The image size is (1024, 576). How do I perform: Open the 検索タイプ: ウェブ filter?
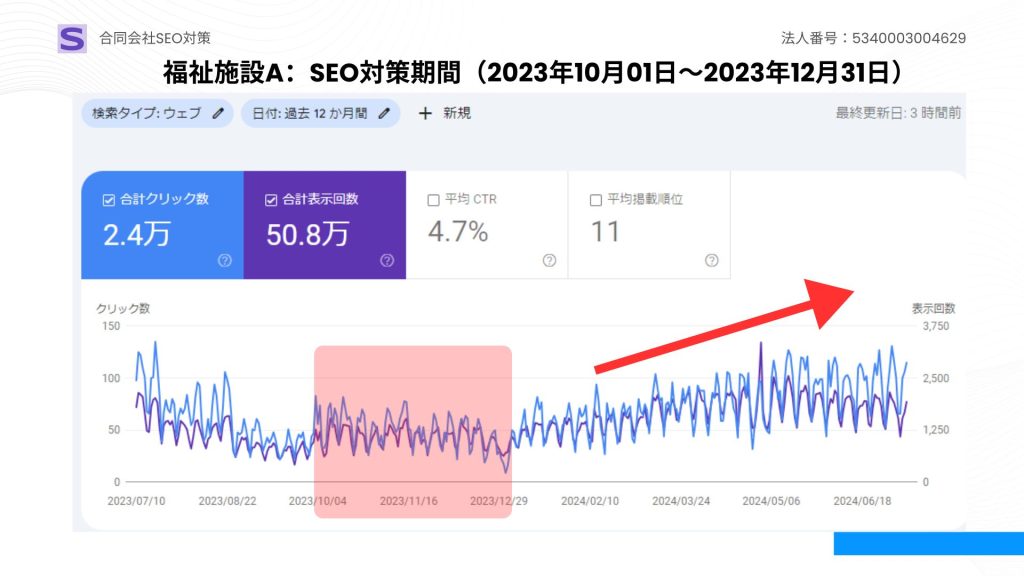click(x=147, y=113)
